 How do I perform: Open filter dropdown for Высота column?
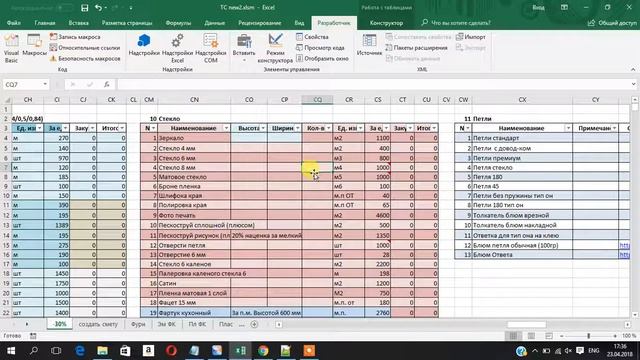(263, 128)
